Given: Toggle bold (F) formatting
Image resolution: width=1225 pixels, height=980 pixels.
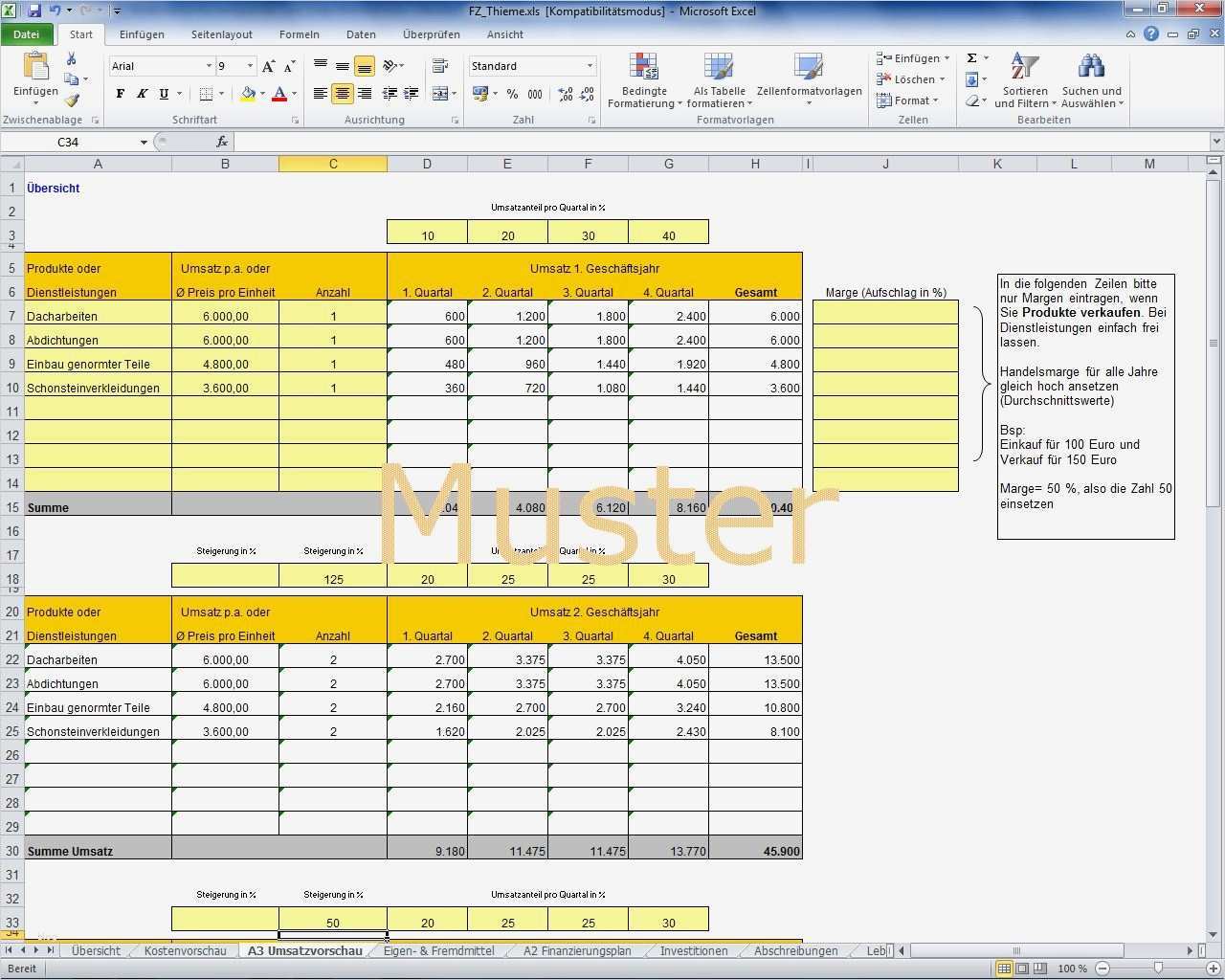Looking at the screenshot, I should (120, 94).
